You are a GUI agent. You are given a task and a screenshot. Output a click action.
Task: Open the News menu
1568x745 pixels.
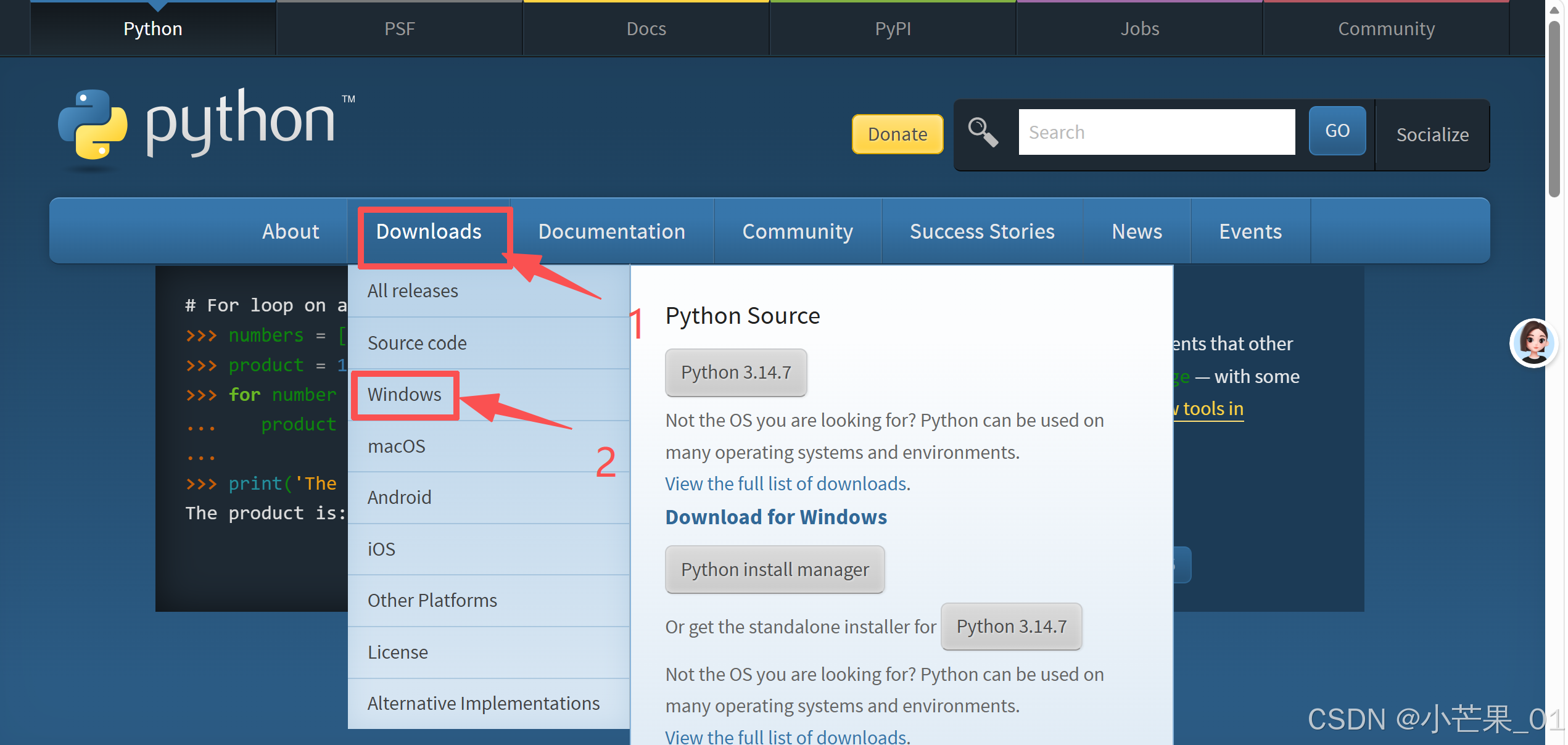coord(1137,231)
